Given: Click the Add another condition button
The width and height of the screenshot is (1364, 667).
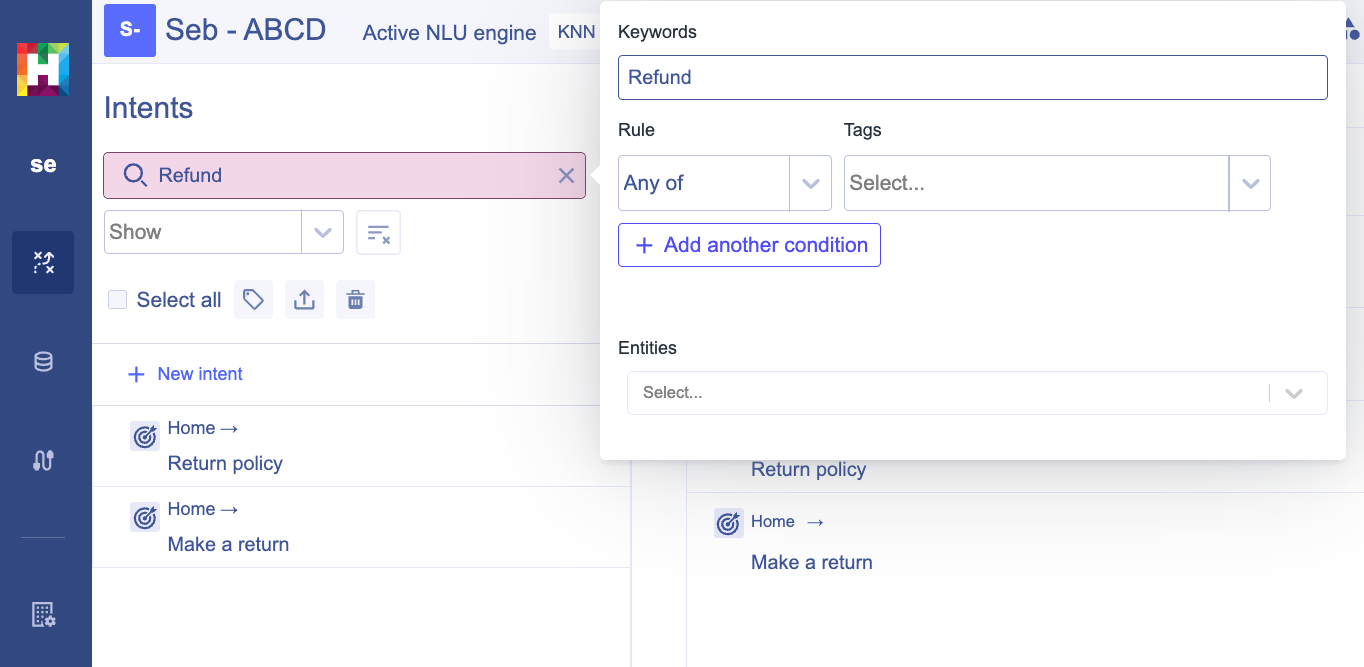Looking at the screenshot, I should point(749,245).
